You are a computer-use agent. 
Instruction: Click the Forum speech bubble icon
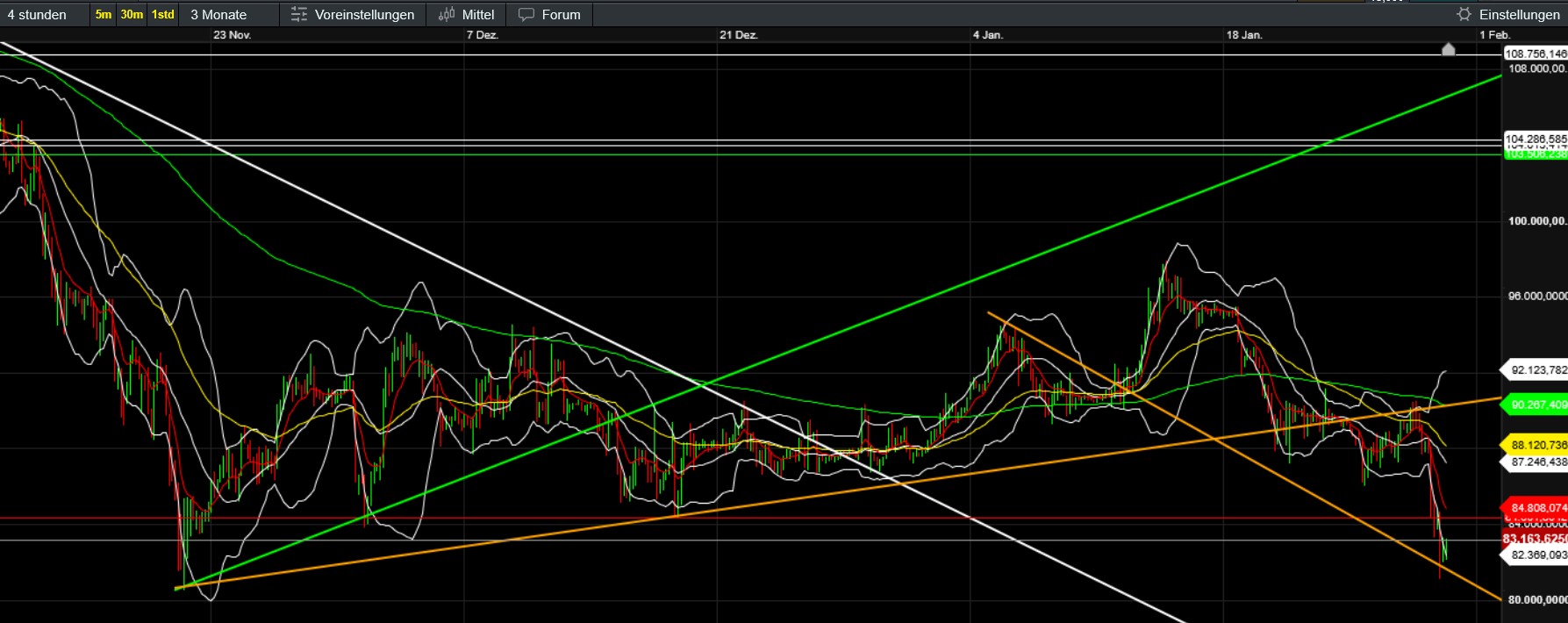(526, 15)
